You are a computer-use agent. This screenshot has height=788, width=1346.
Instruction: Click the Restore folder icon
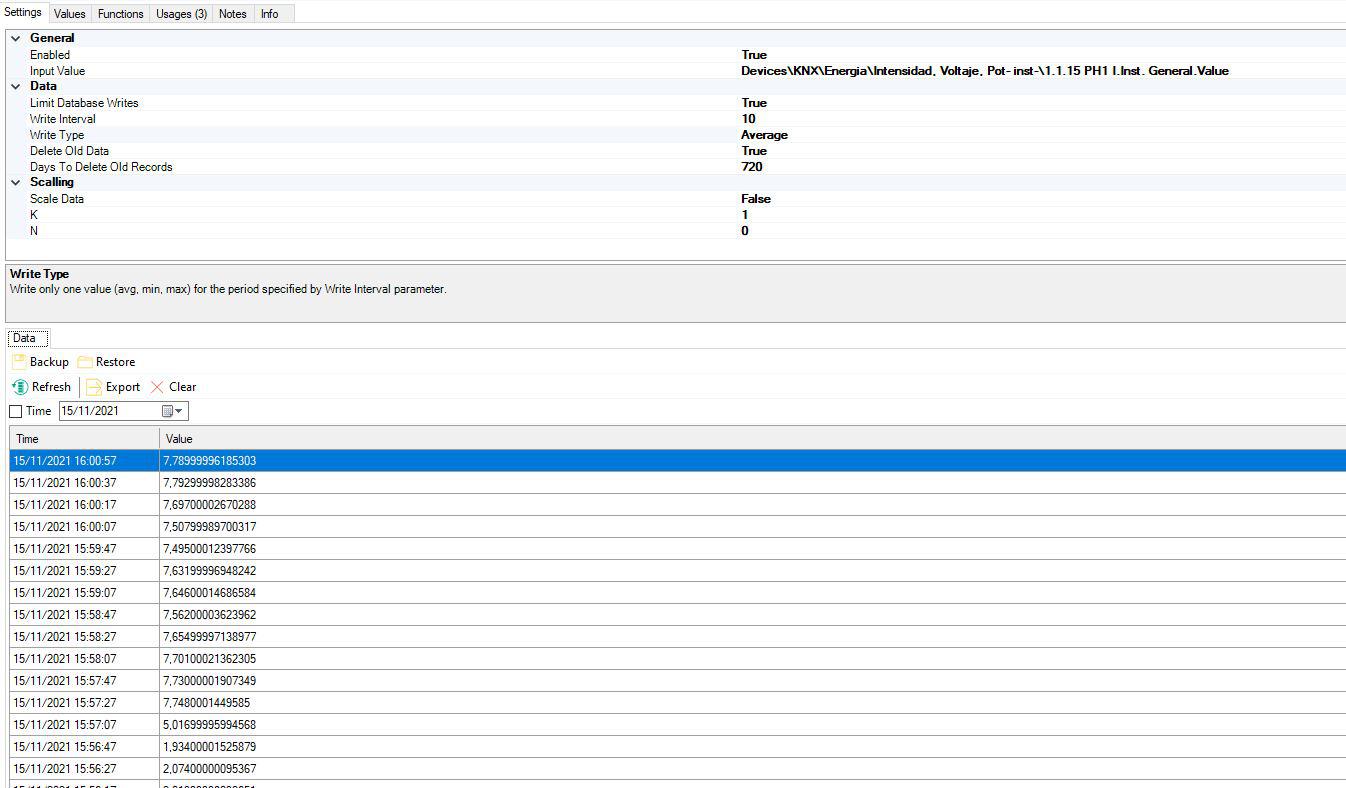coord(85,362)
